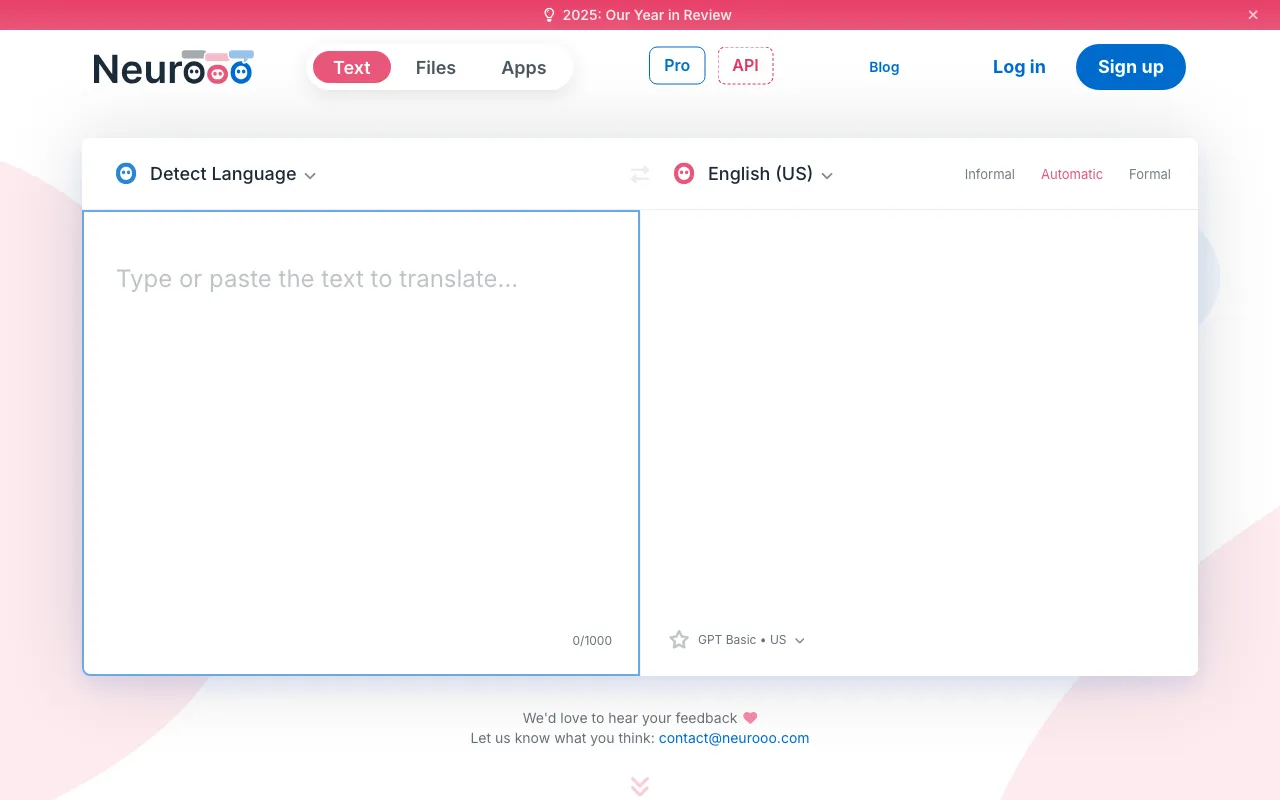Open the 2025: Our Year in Review link
Screen dimensions: 1280x800
tap(647, 15)
